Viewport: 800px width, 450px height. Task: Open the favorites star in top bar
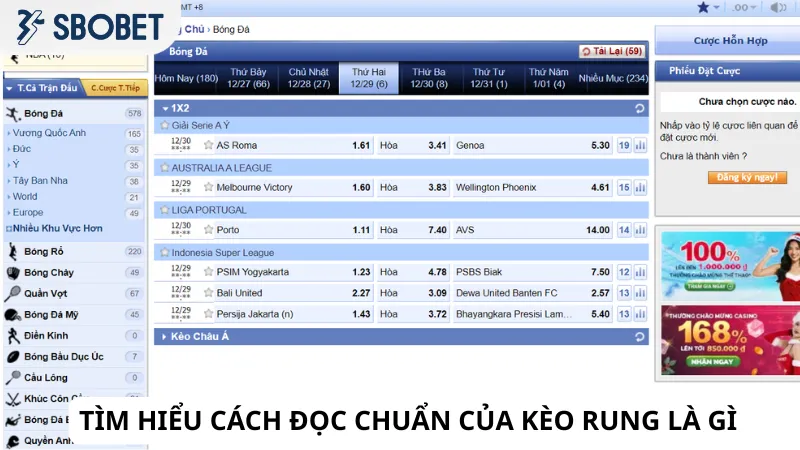click(x=703, y=7)
